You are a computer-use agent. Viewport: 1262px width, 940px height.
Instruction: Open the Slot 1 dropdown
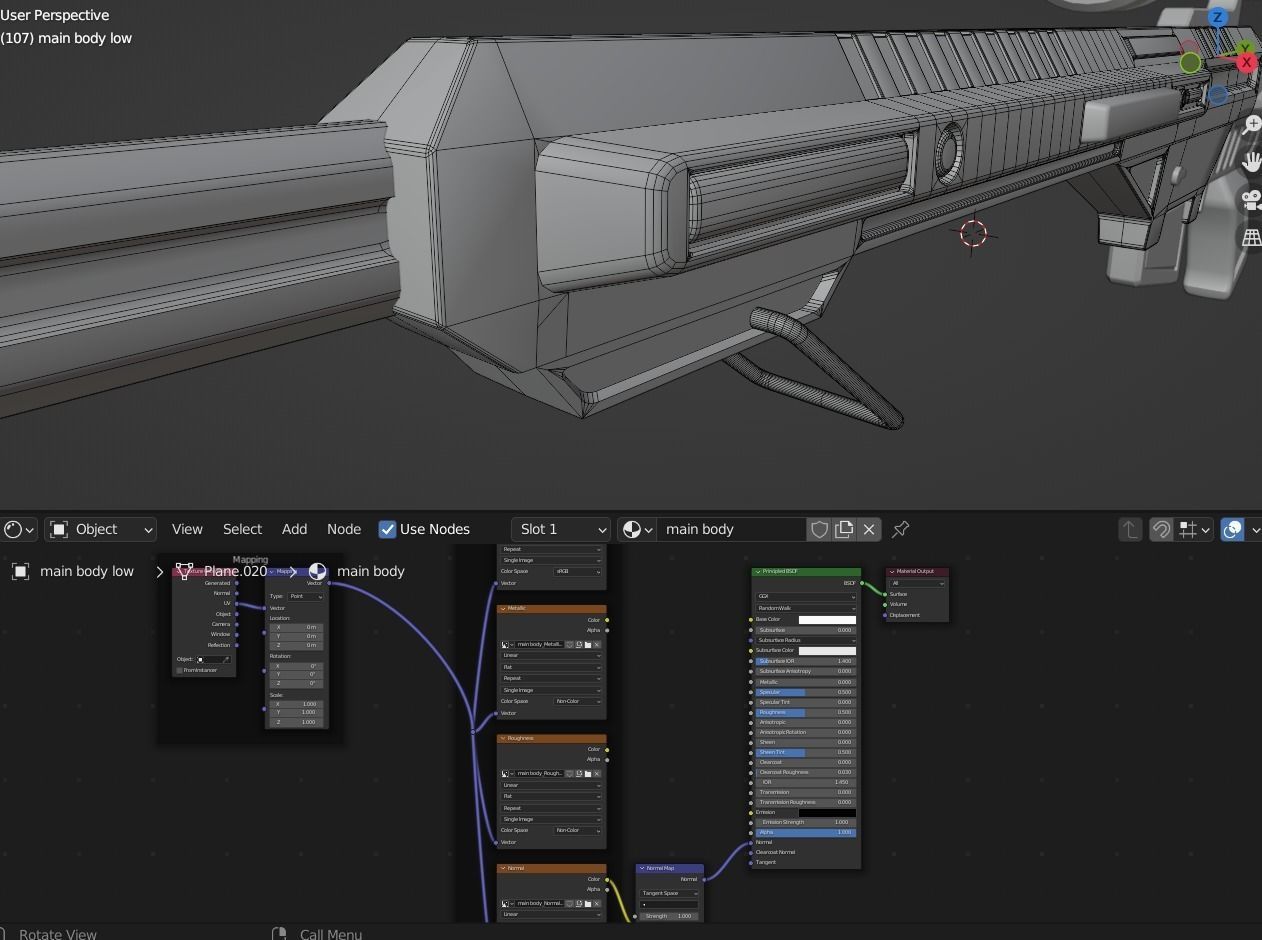[x=561, y=529]
